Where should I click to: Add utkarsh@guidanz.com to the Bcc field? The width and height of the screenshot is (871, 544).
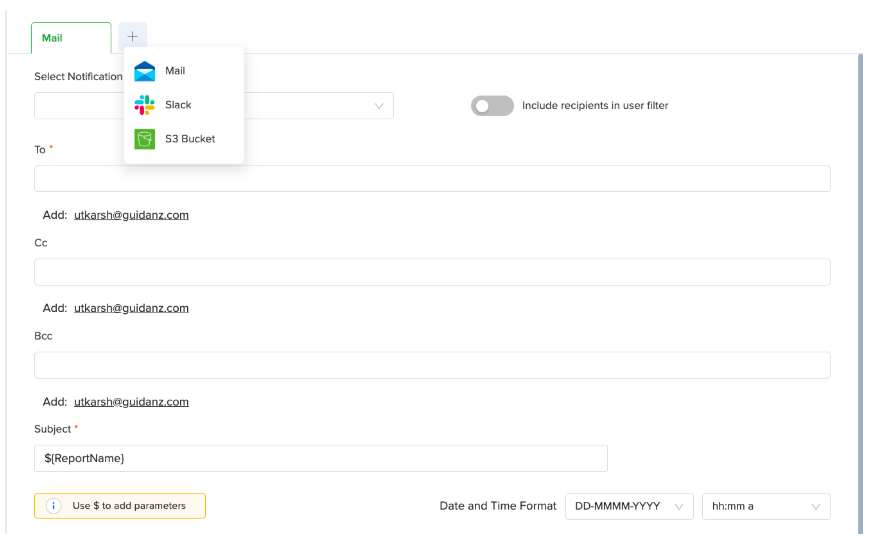coord(131,402)
